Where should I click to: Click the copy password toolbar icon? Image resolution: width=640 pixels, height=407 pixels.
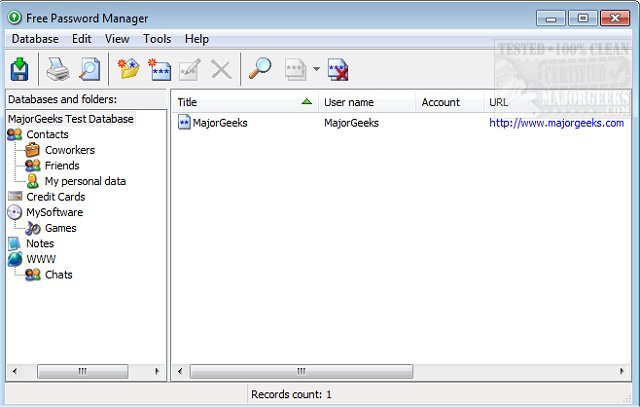(296, 69)
